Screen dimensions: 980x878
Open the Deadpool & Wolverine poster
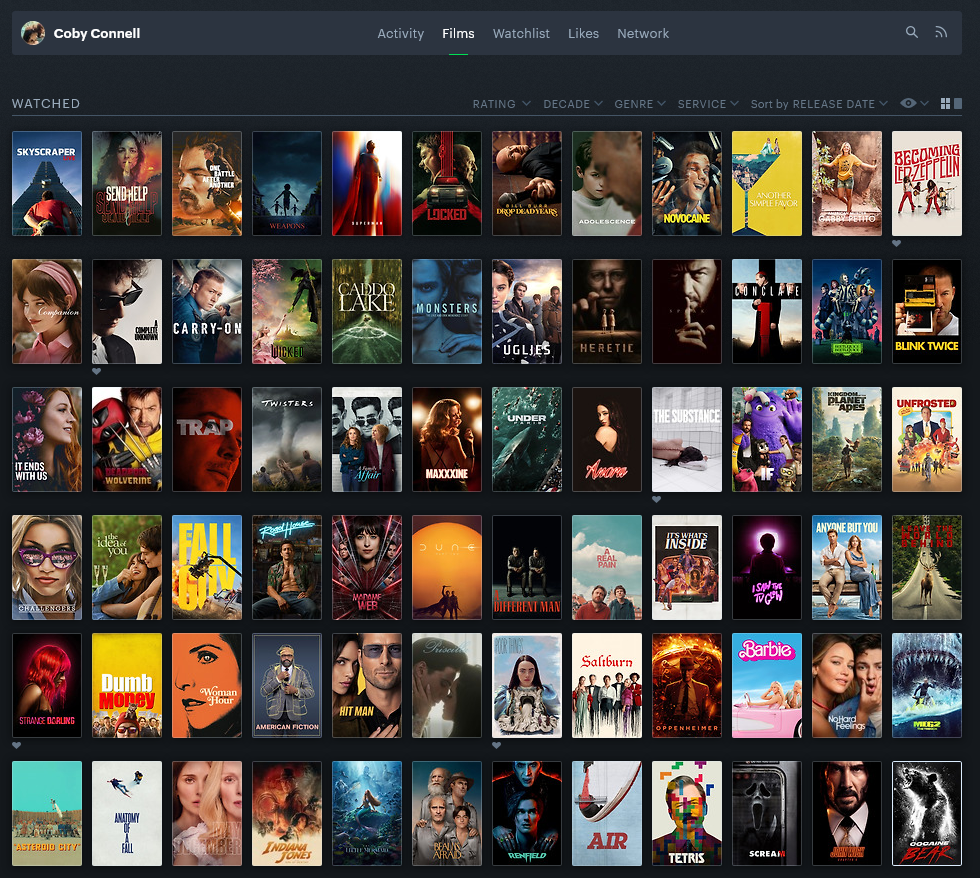[127, 439]
